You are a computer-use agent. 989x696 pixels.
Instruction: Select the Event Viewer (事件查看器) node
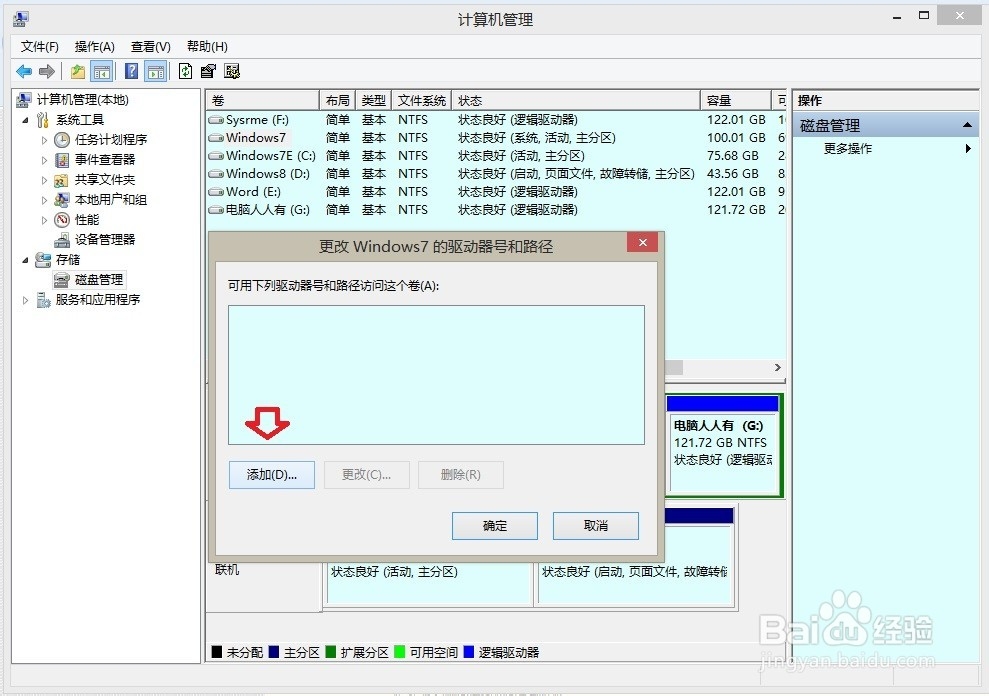[x=105, y=160]
